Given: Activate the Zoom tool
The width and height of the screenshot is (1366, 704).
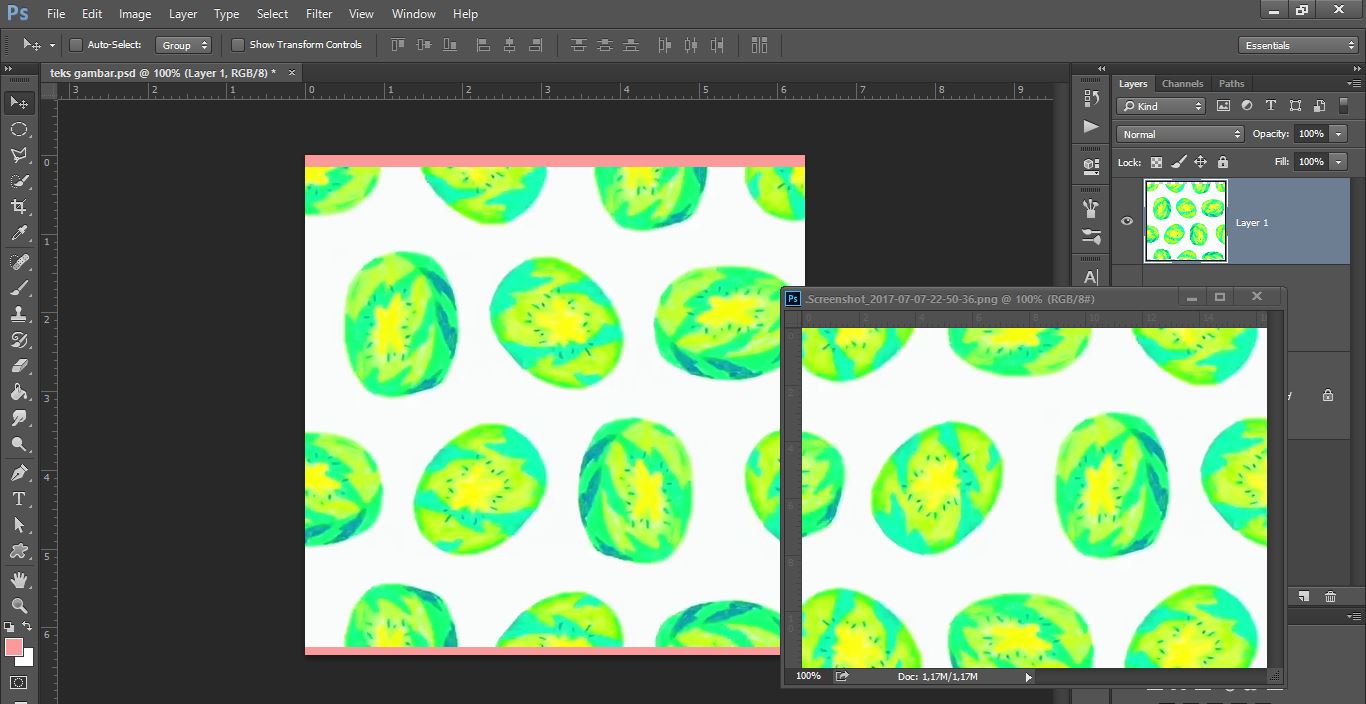Looking at the screenshot, I should (x=18, y=605).
